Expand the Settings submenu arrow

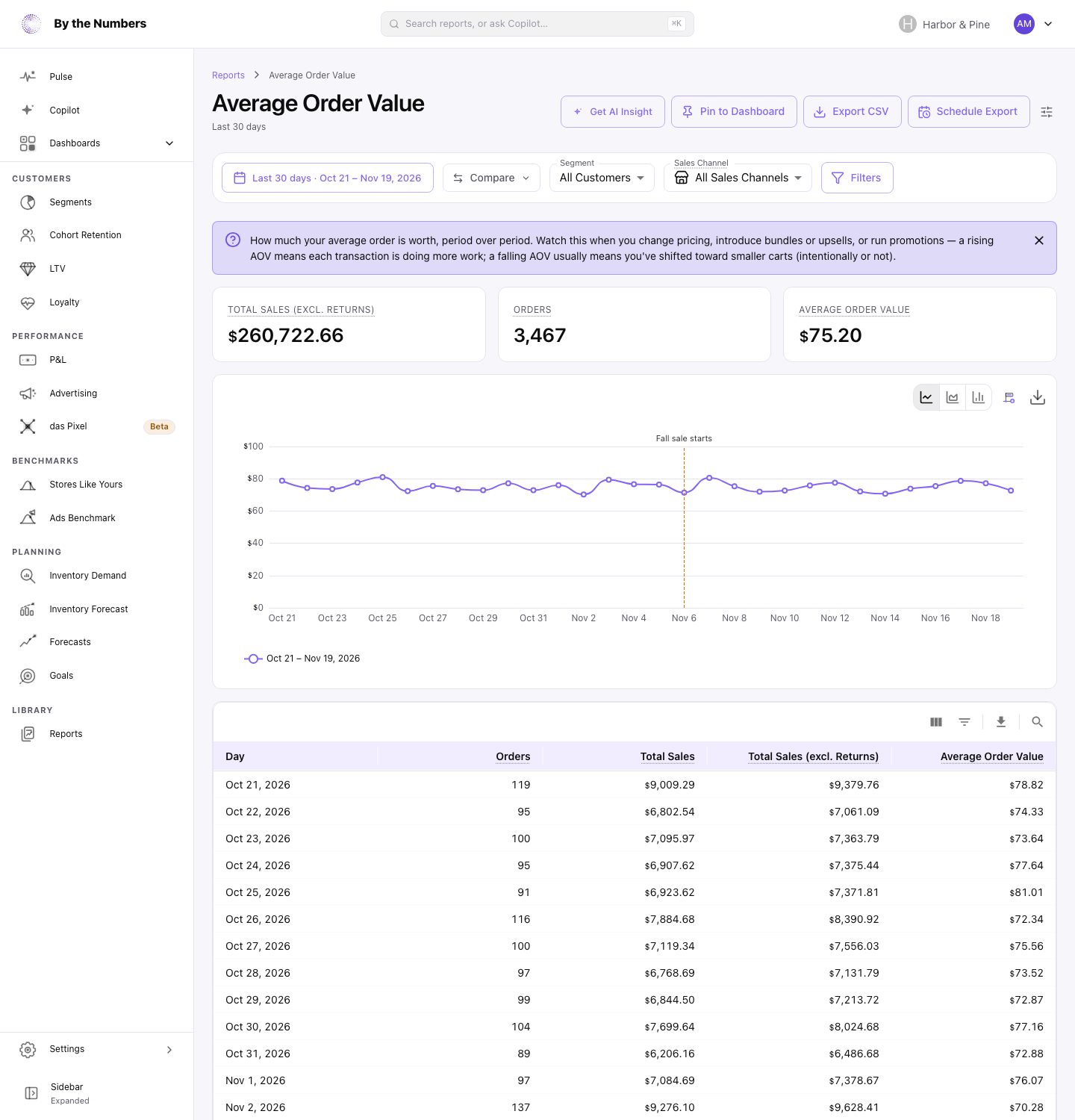tap(169, 1049)
